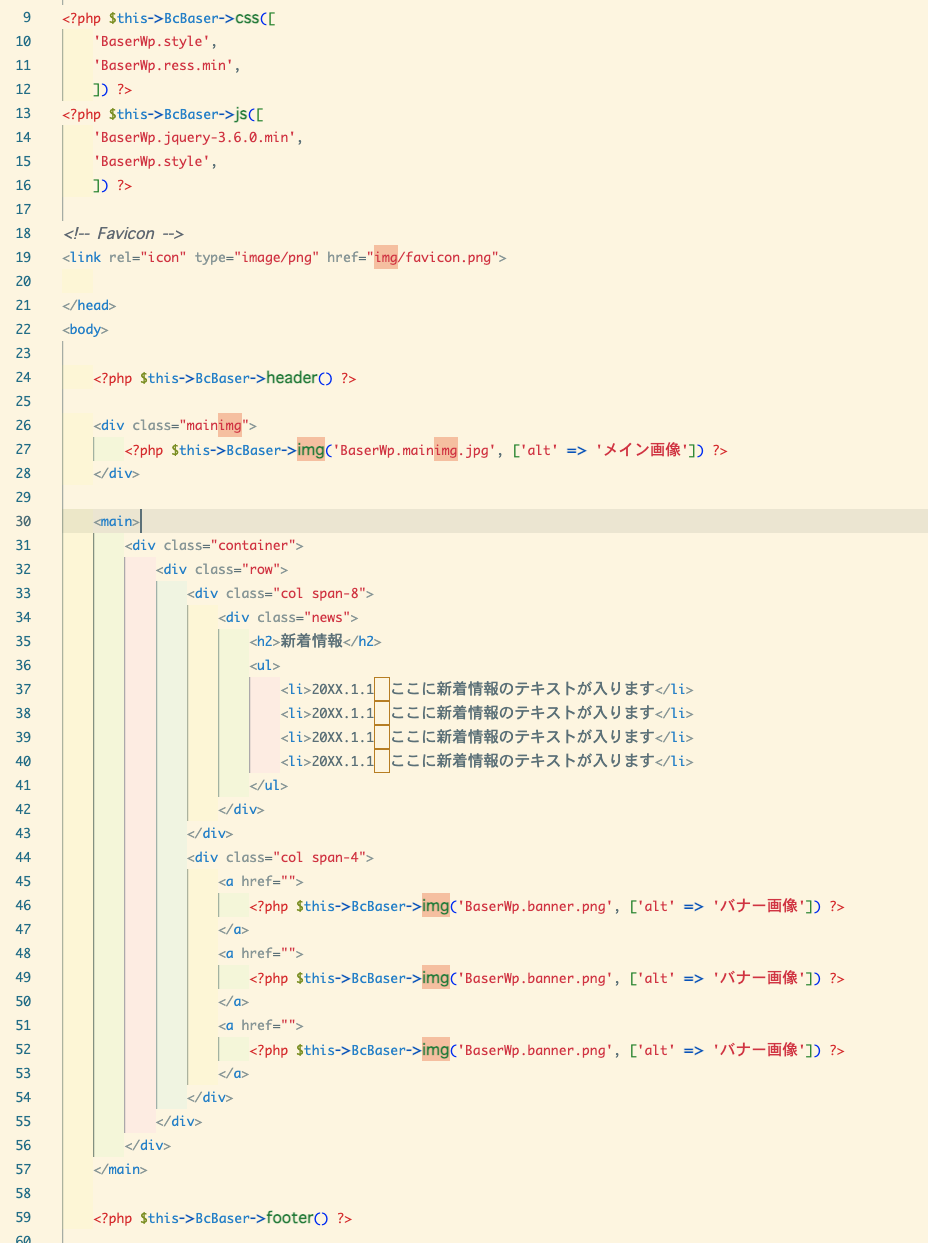Click the opening body tag
Viewport: 928px width, 1243px height.
click(x=85, y=329)
